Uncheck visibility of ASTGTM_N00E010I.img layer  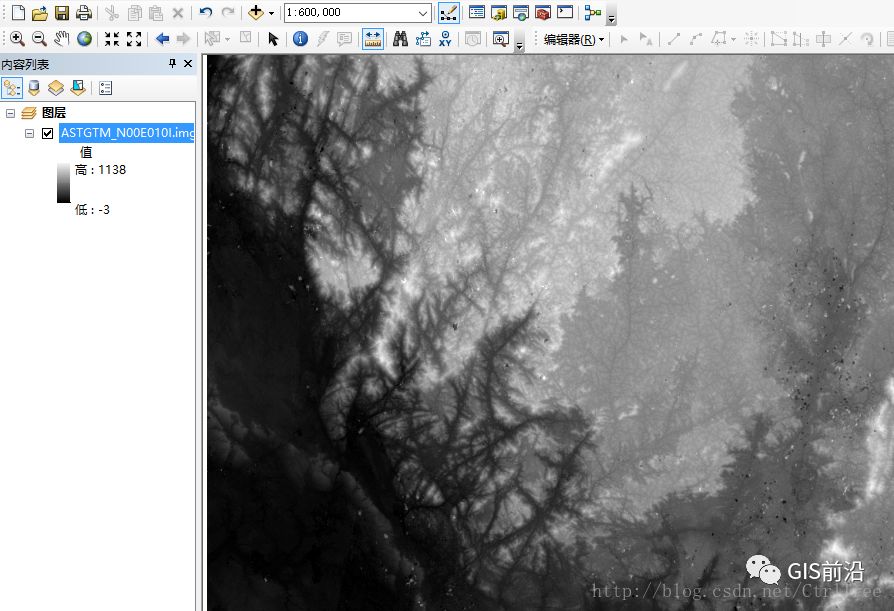click(47, 133)
